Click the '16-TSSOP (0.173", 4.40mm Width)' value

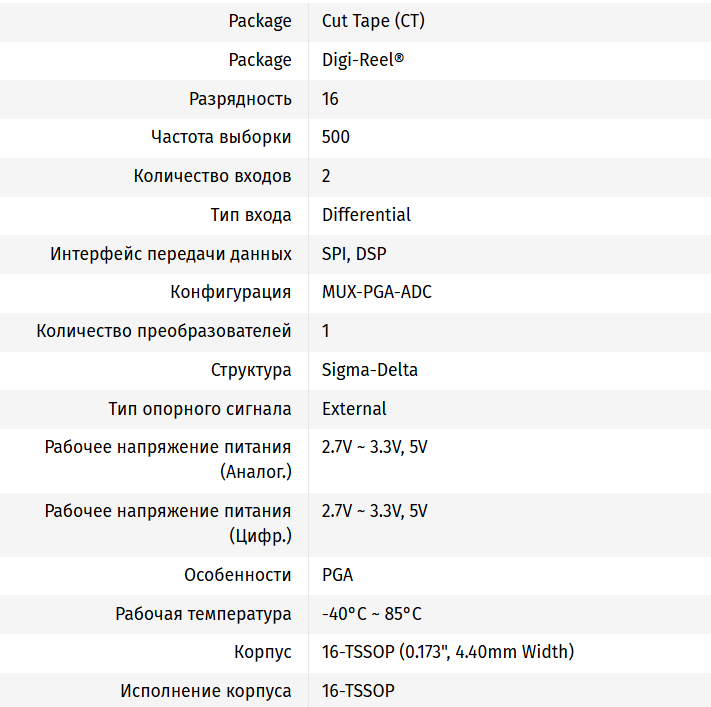pyautogui.click(x=448, y=652)
